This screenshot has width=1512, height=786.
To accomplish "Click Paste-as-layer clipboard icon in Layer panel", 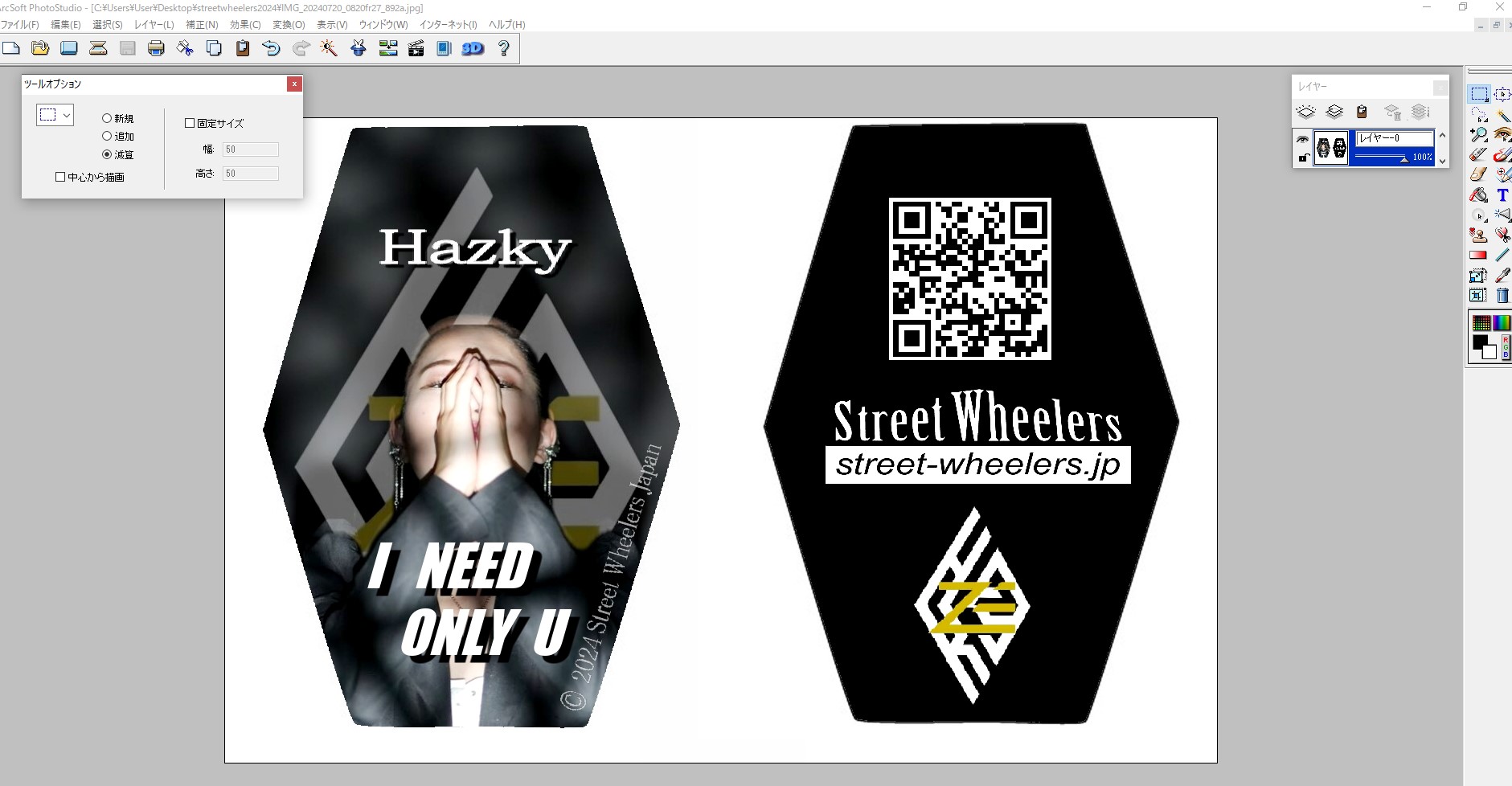I will click(x=1362, y=112).
